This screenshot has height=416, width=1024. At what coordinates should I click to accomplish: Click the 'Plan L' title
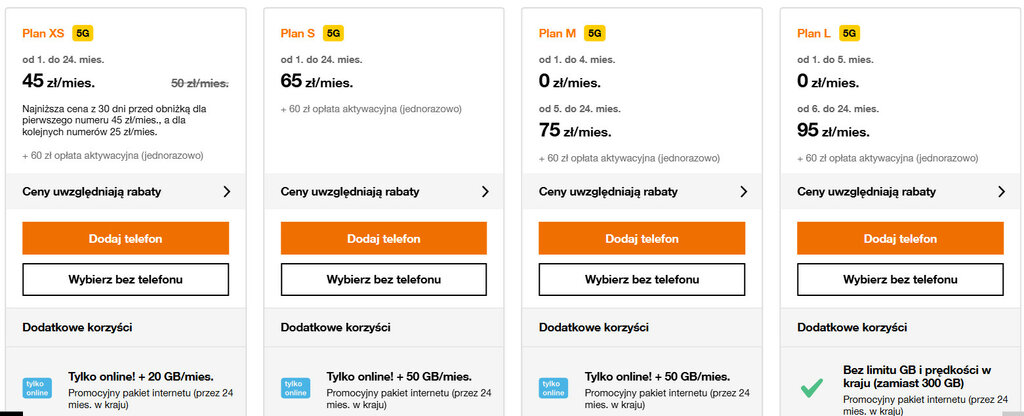click(814, 33)
